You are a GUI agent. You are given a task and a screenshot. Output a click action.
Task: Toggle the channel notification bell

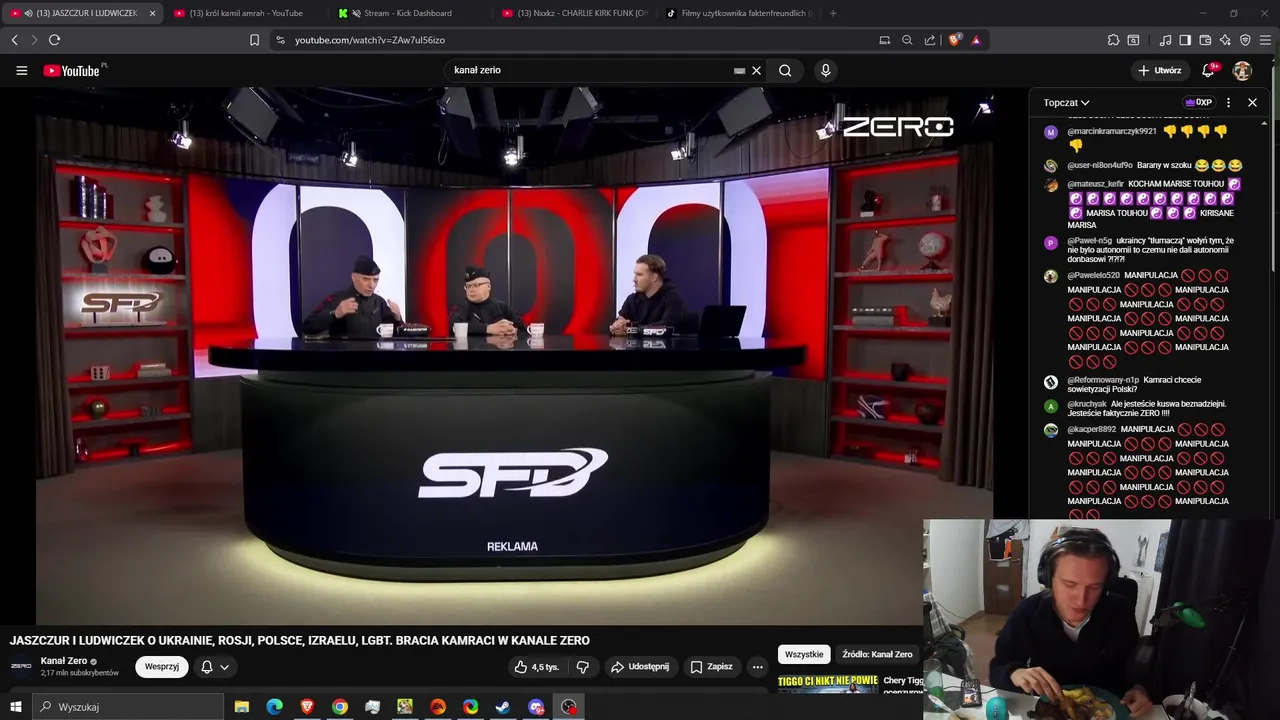207,667
